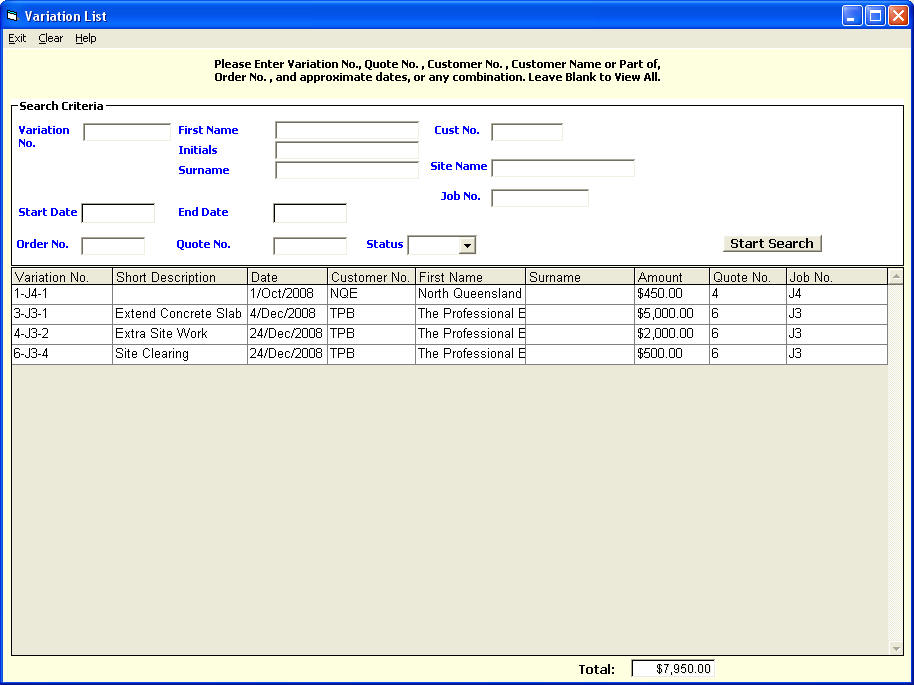Click the Short Description column header
The height and width of the screenshot is (685, 914).
tap(180, 277)
